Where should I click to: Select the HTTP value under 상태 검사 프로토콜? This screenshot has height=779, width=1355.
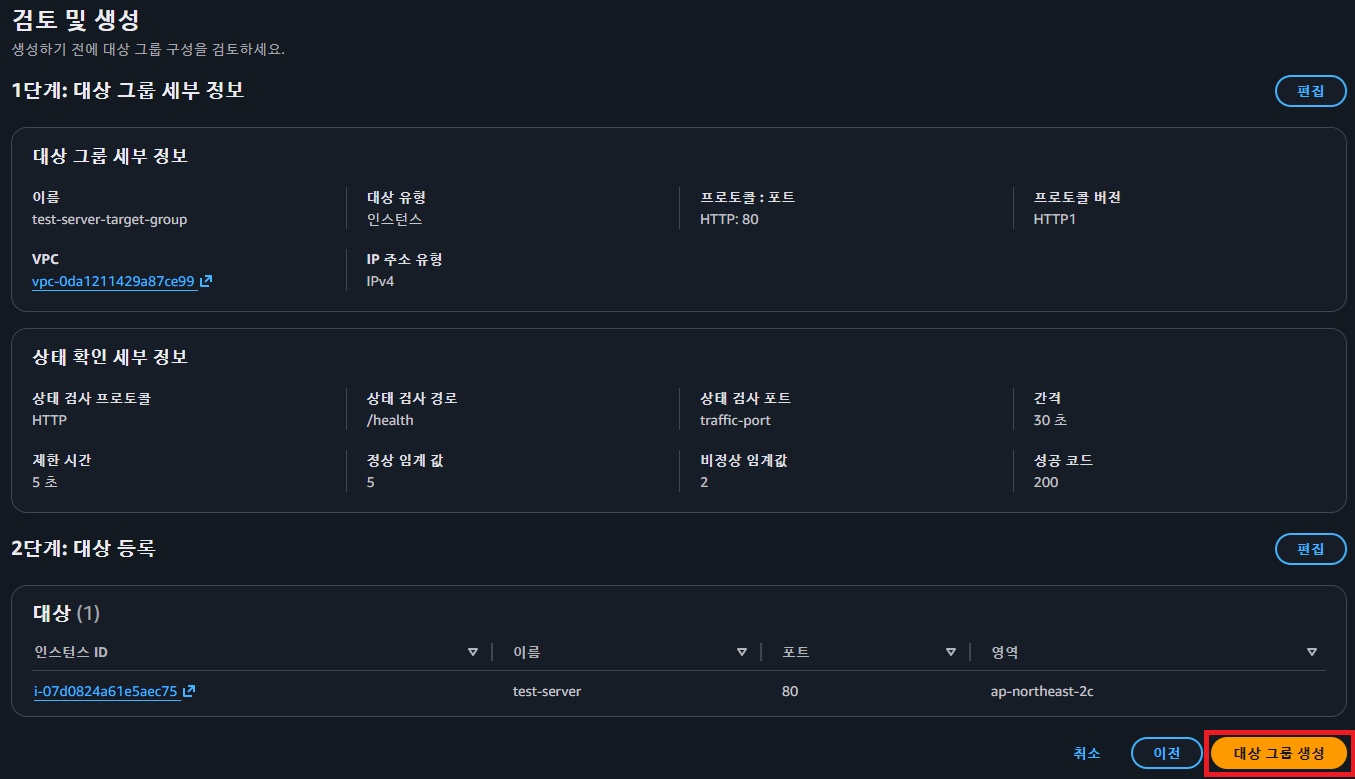pyautogui.click(x=50, y=420)
